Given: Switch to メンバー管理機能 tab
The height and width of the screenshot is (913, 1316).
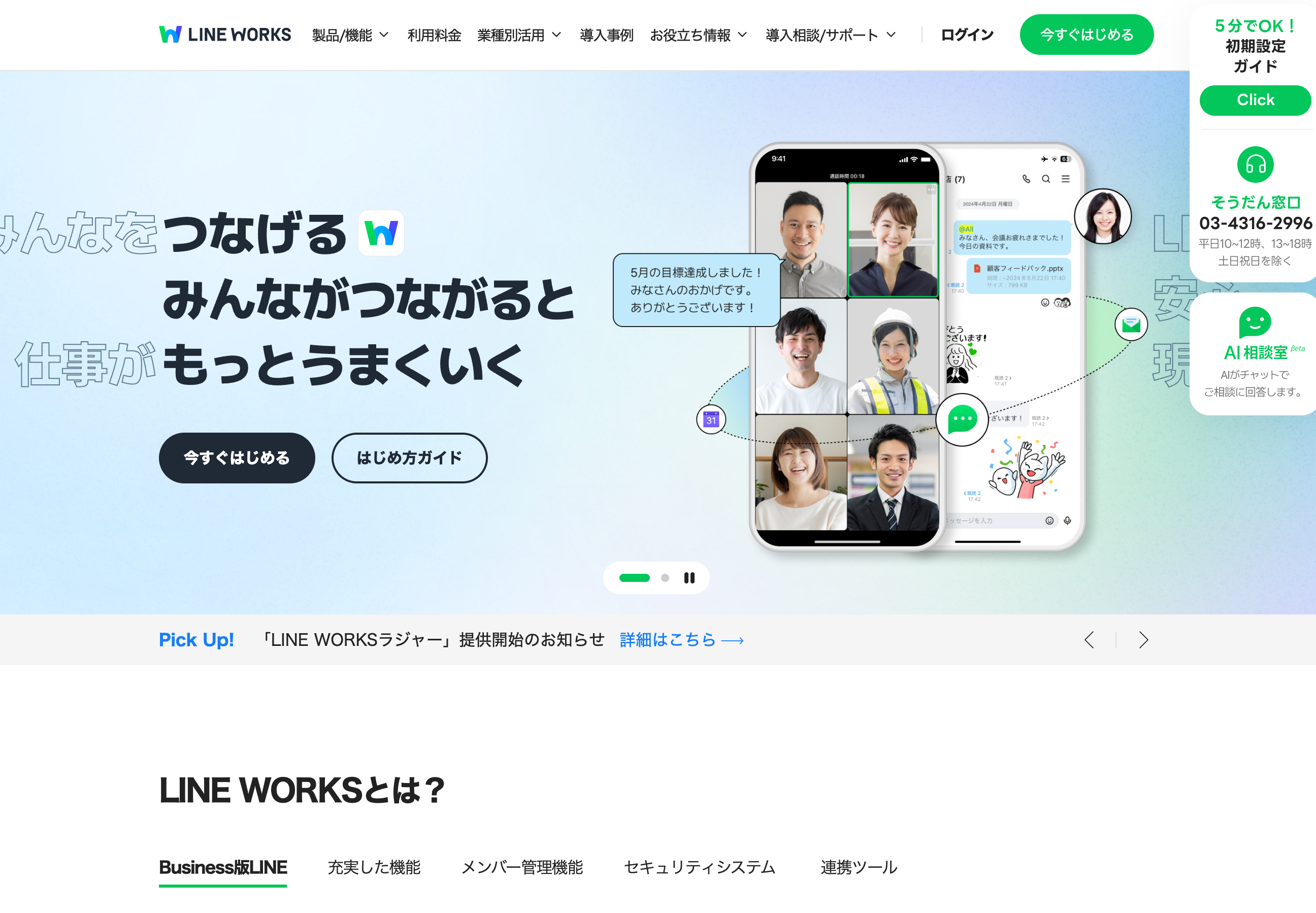Looking at the screenshot, I should click(521, 867).
